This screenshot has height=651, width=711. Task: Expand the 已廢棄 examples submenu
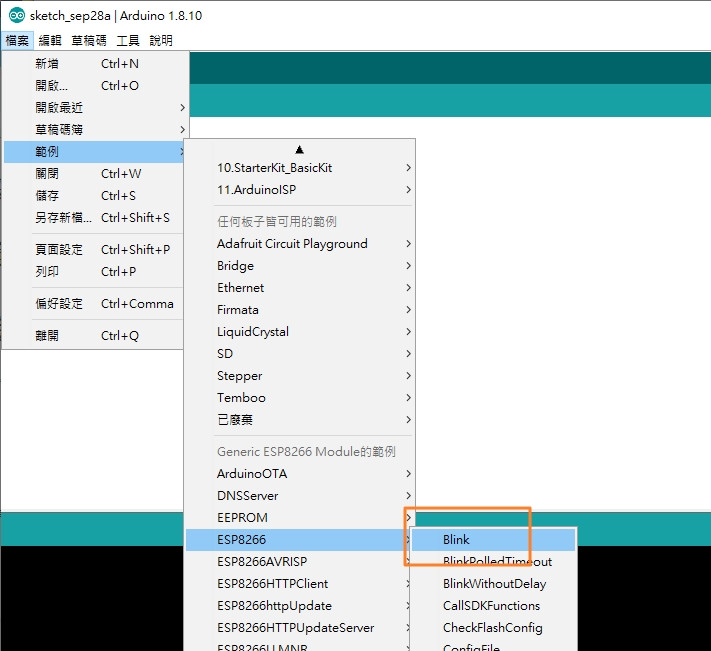point(299,419)
